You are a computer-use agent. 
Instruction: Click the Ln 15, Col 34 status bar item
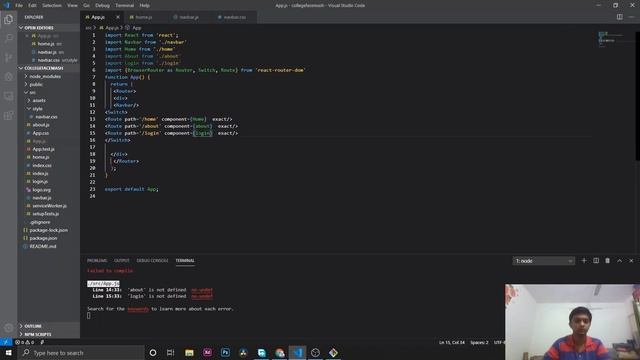click(451, 342)
